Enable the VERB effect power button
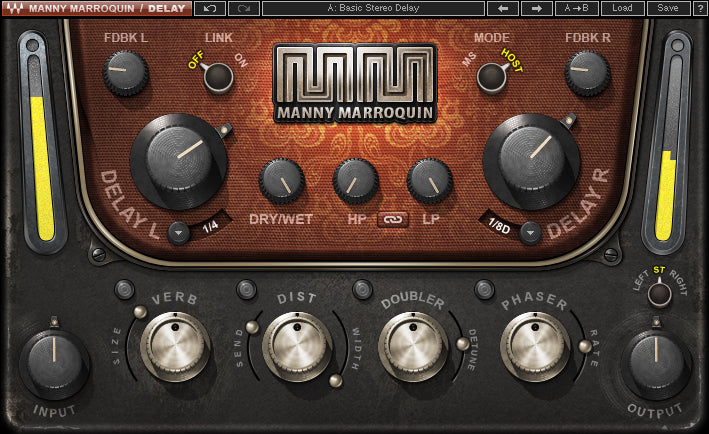 [x=123, y=290]
